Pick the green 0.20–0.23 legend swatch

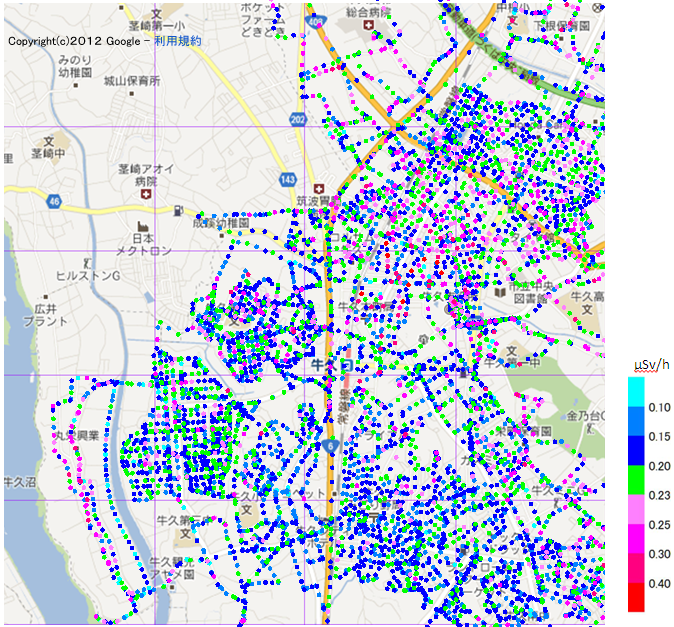coord(636,480)
